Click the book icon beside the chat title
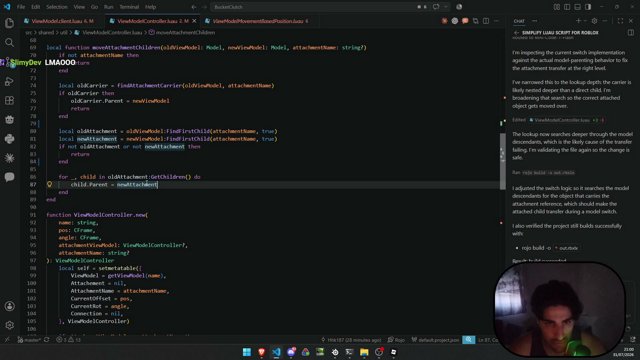Screen dimensions: 640x360 click(631, 33)
